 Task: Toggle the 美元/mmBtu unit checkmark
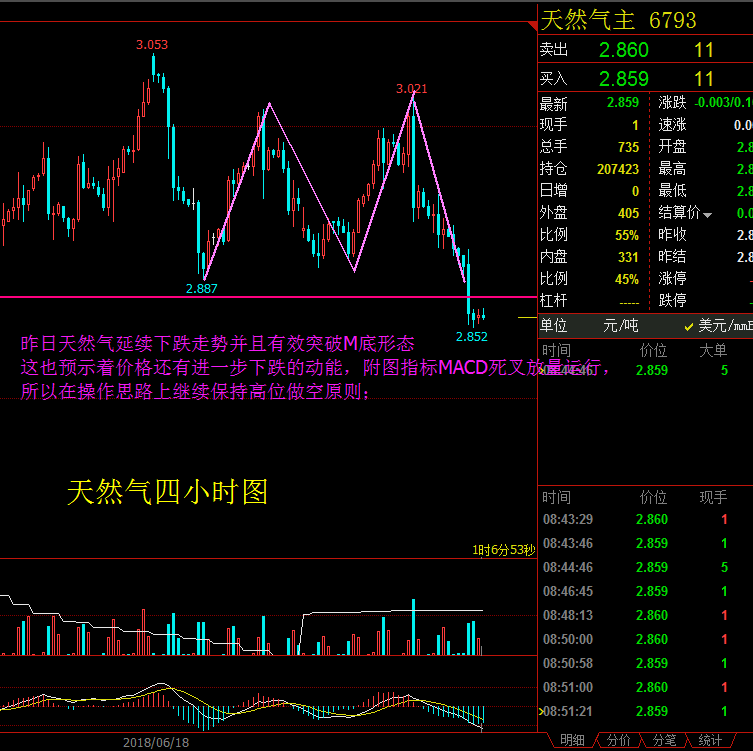[689, 326]
